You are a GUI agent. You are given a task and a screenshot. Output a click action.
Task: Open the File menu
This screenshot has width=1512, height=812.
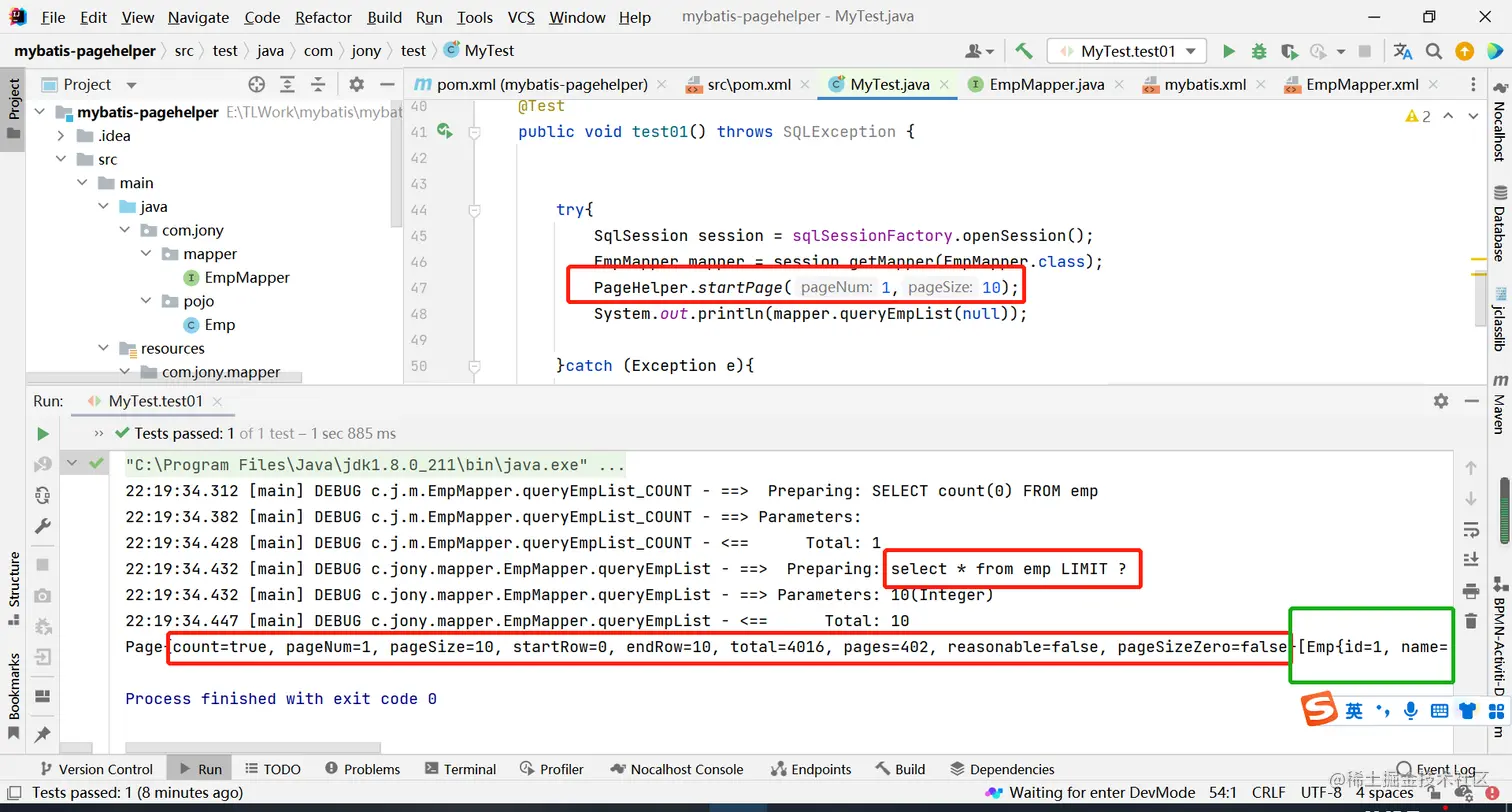53,17
